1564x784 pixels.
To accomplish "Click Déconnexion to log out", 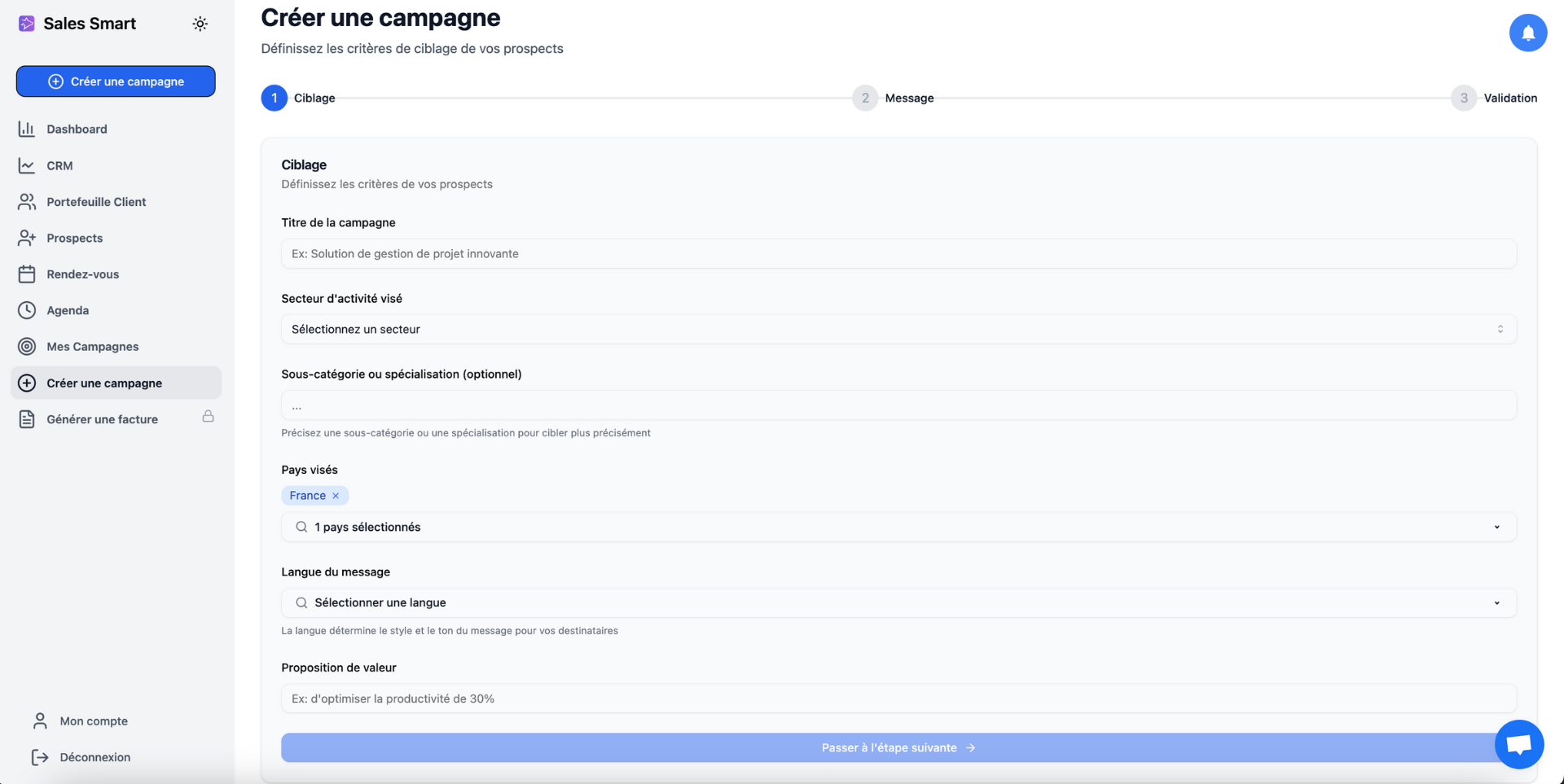I will point(94,757).
